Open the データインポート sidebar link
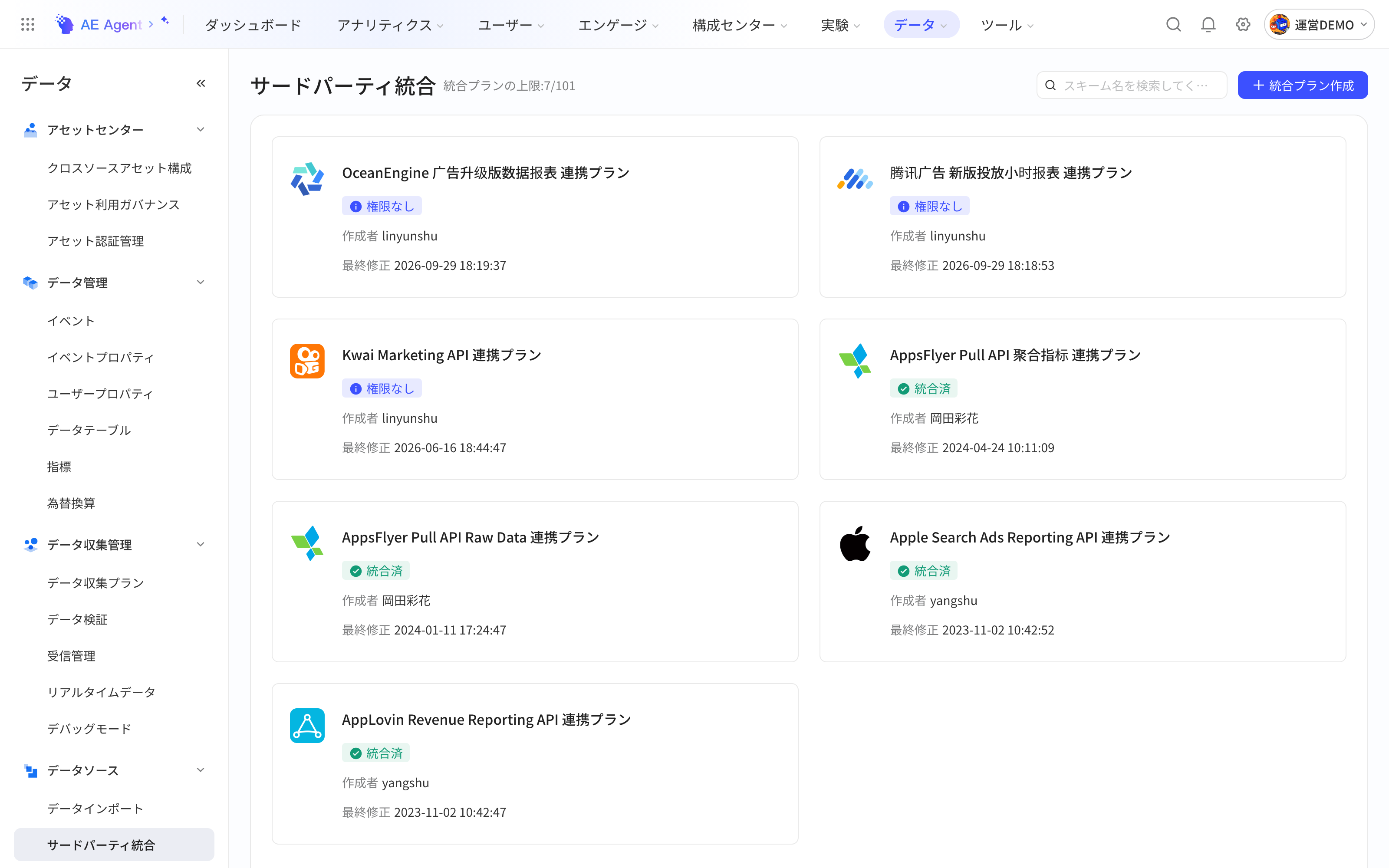The image size is (1389, 868). [x=95, y=808]
